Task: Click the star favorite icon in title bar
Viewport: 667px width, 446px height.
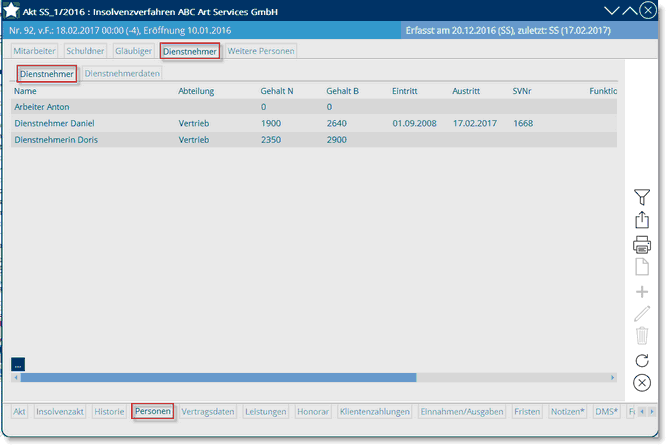Action: [x=11, y=10]
